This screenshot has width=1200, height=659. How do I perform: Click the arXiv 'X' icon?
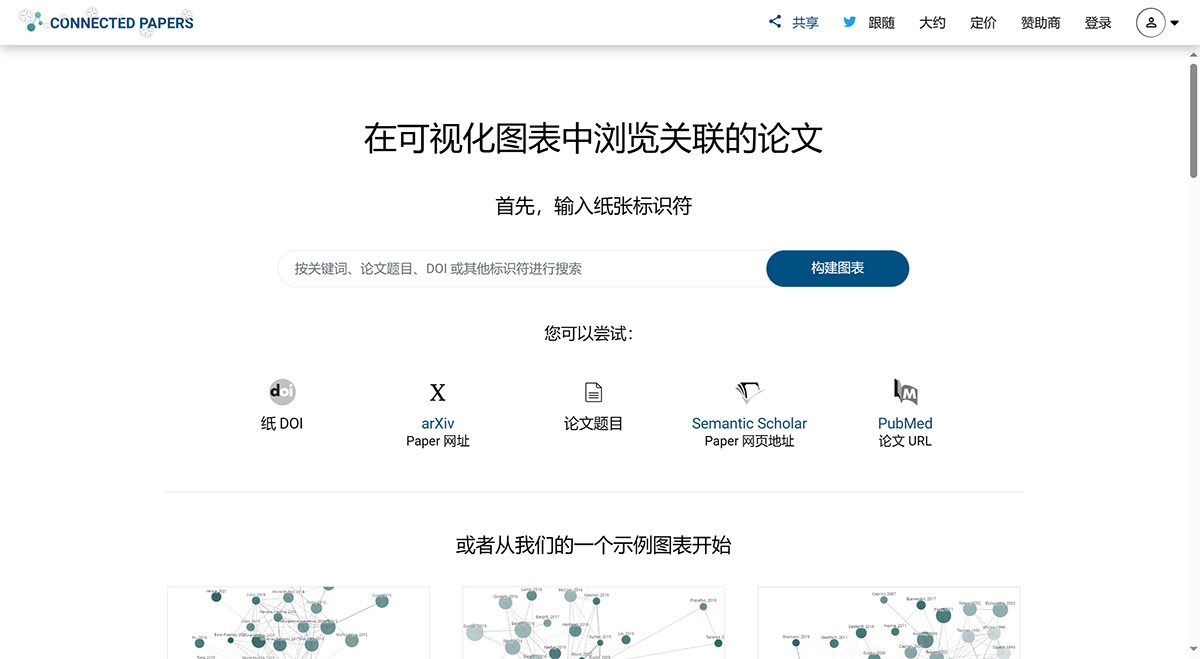437,391
